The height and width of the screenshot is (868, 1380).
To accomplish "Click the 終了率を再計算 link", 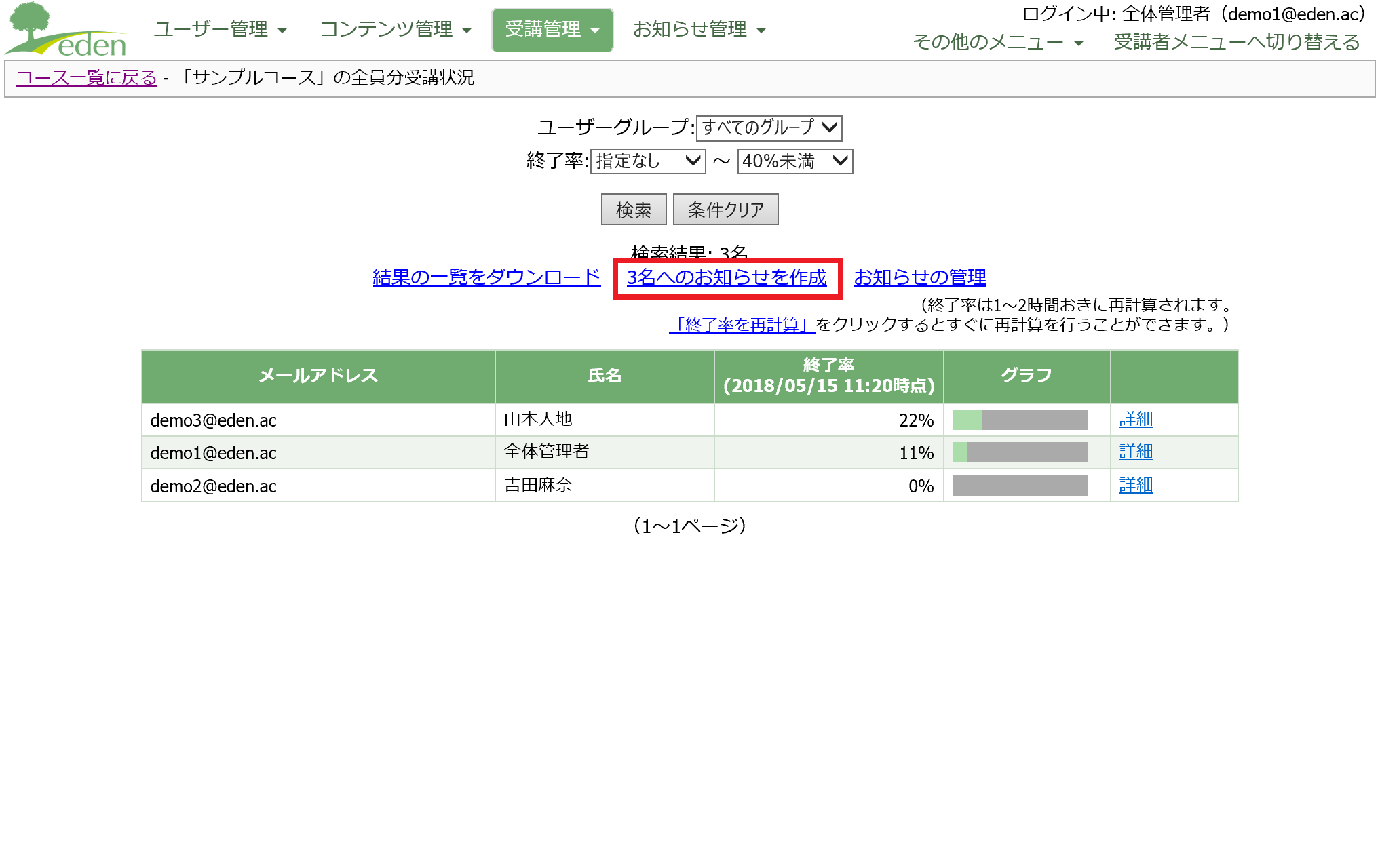I will (x=742, y=325).
